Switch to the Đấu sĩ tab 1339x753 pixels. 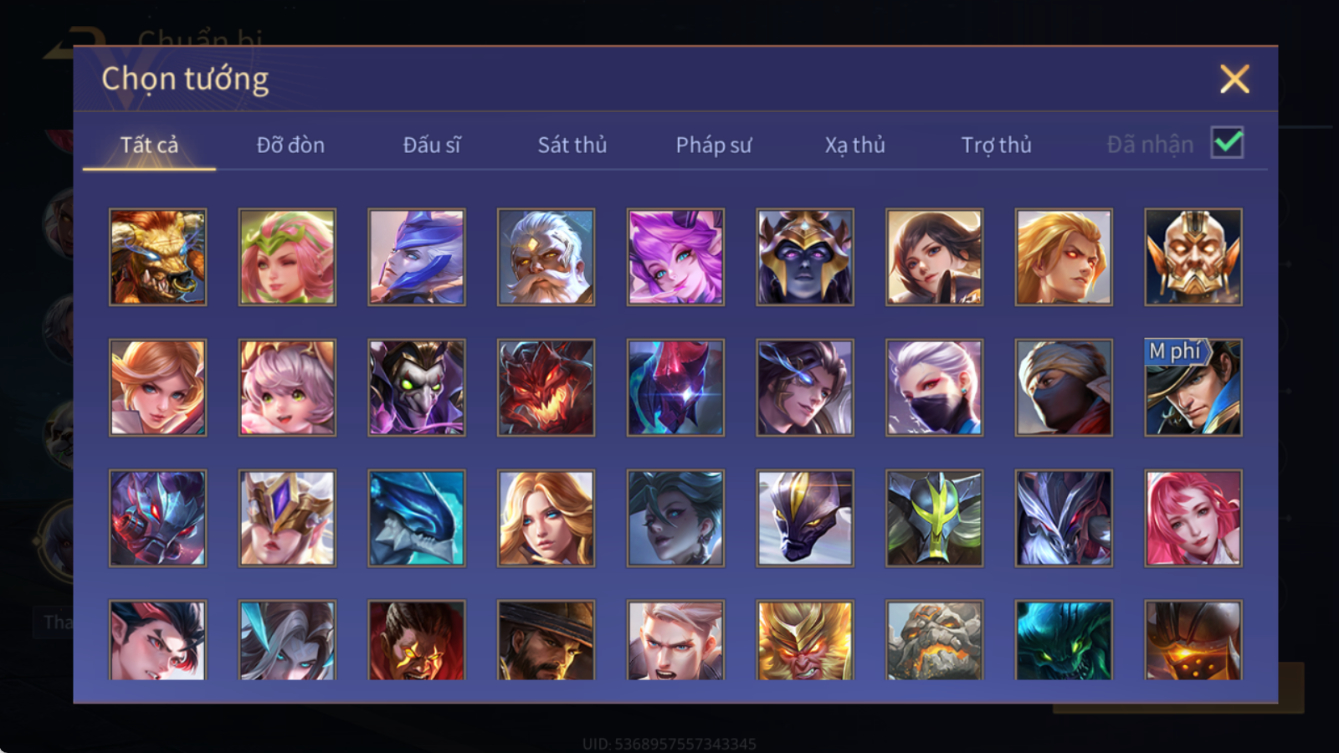point(432,145)
